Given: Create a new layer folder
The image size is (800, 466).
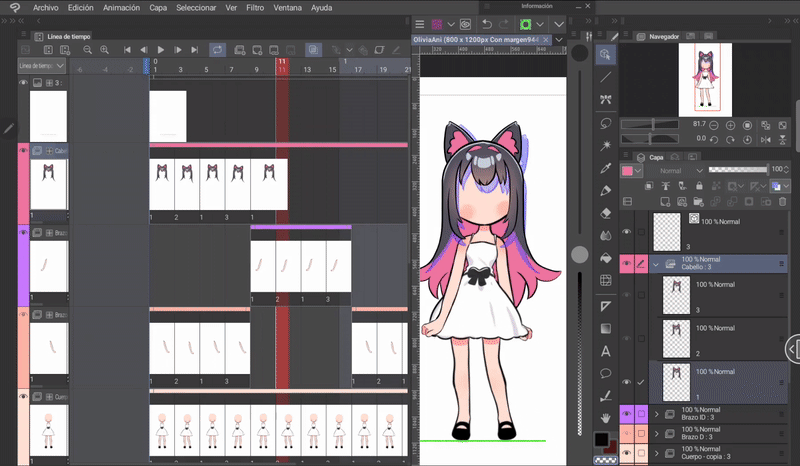Looking at the screenshot, I should tap(698, 202).
